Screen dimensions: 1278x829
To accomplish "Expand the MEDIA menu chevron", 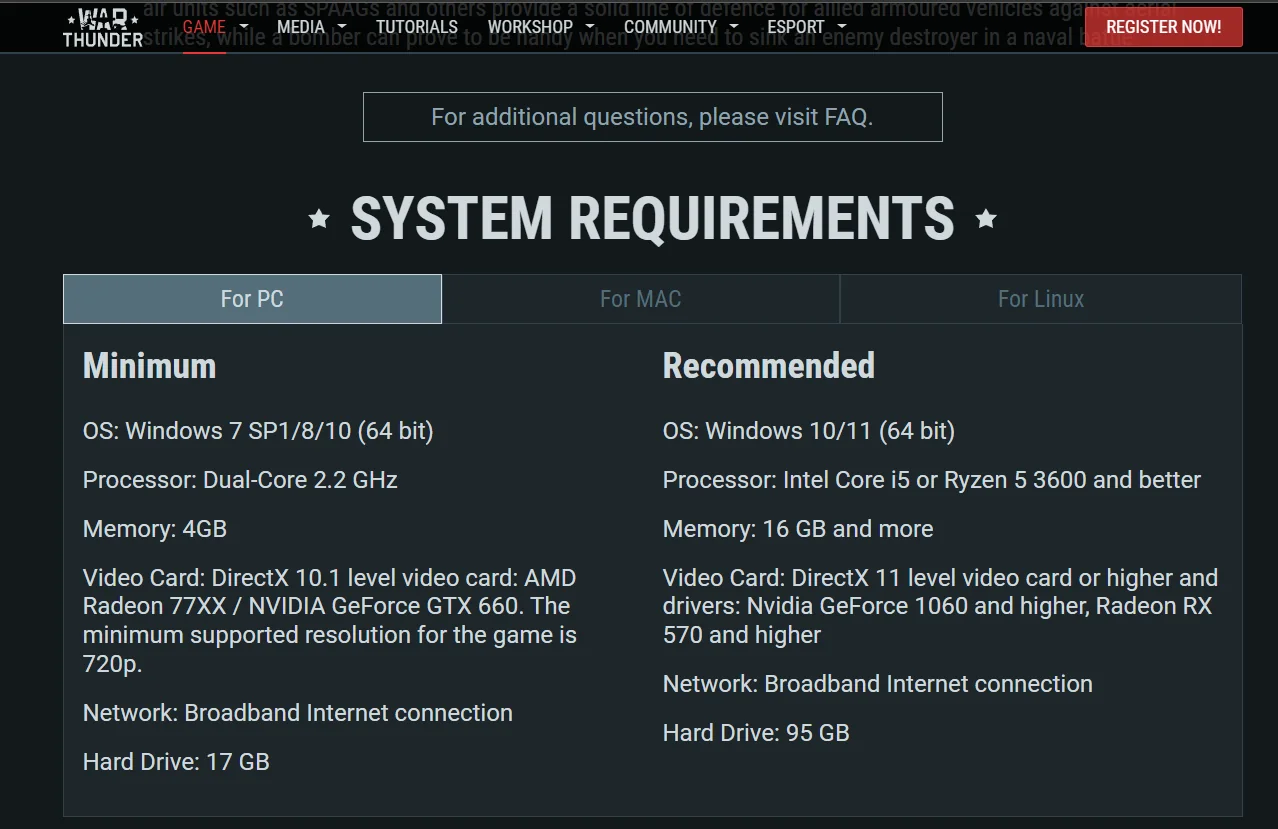I will [x=340, y=27].
